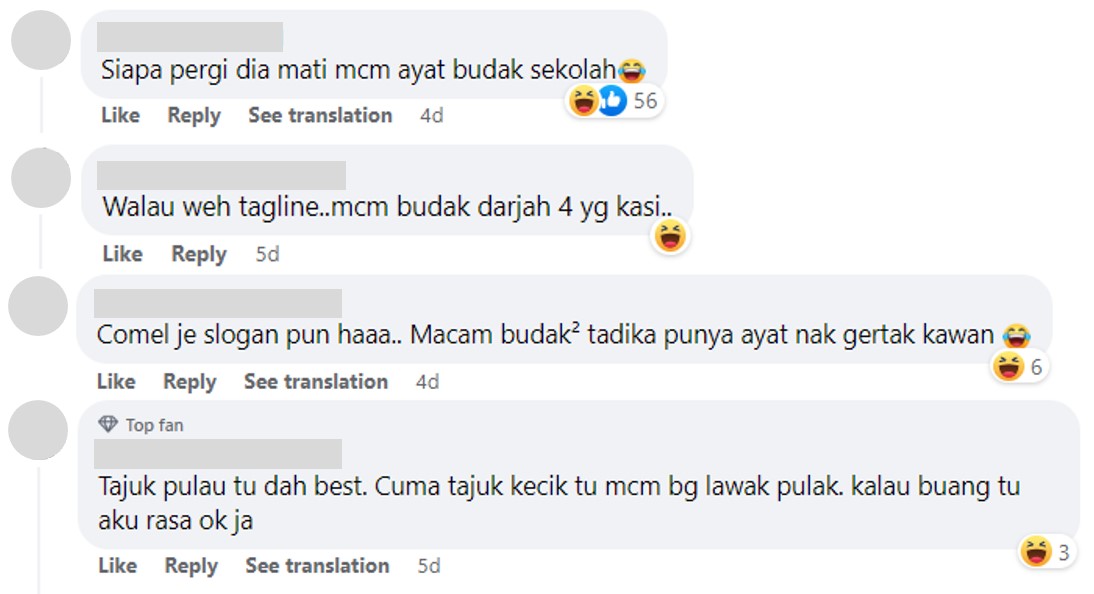Click laughing reaction on 'Tajuk pulau' comment

pyautogui.click(x=1036, y=551)
